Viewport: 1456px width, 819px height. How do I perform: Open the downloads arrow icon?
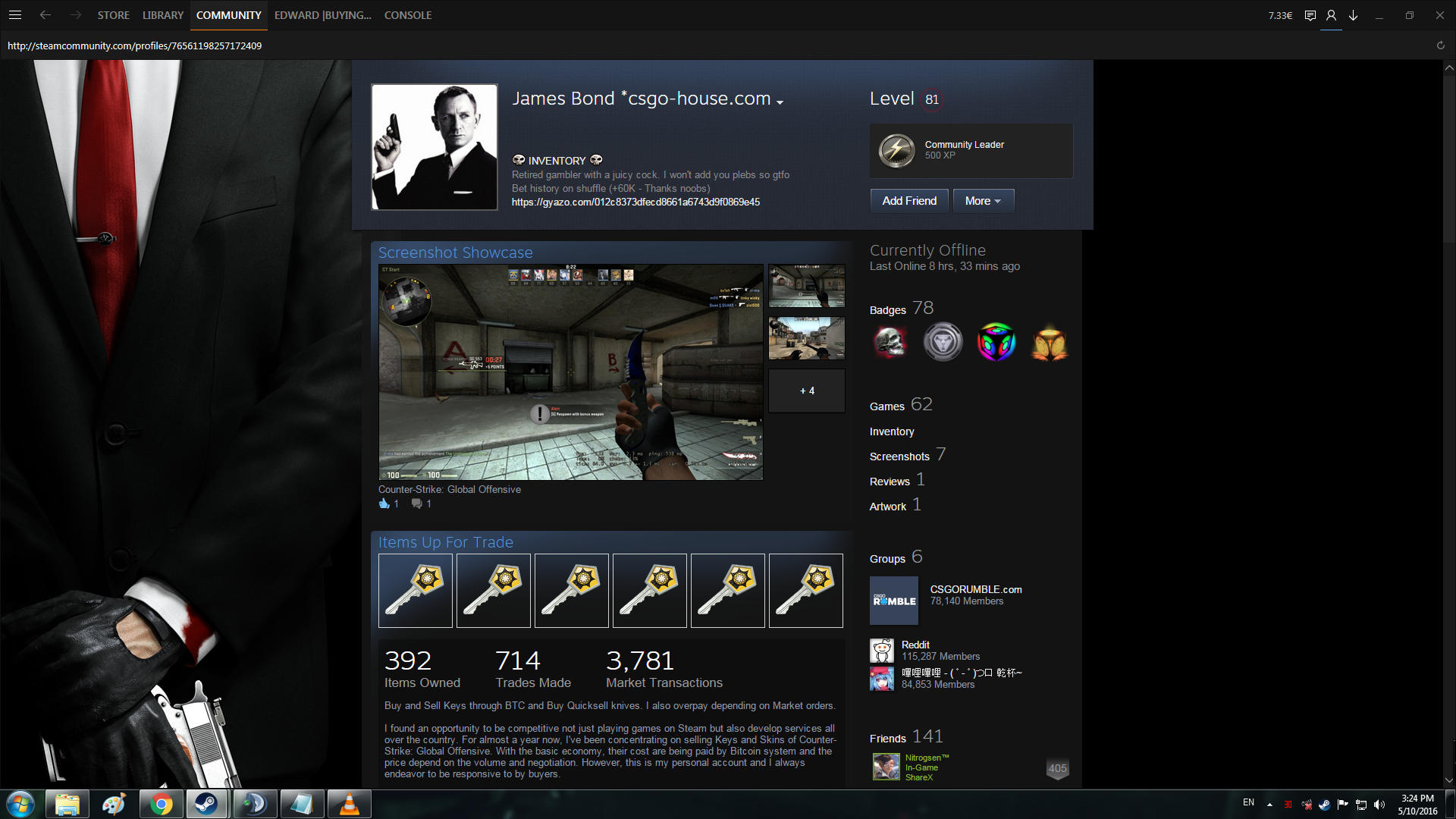click(1353, 15)
